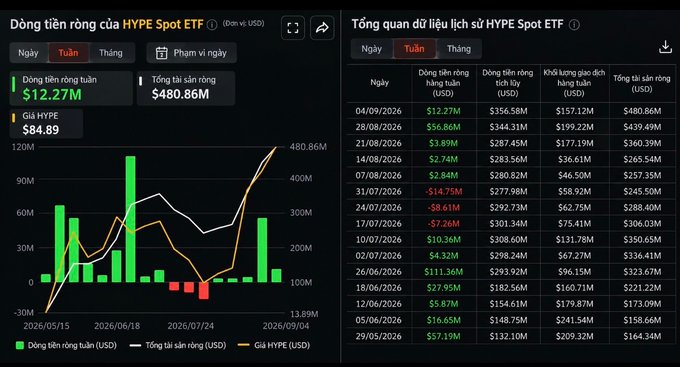Click weekly flow value $27.95M
The image size is (680, 367).
pos(443,288)
